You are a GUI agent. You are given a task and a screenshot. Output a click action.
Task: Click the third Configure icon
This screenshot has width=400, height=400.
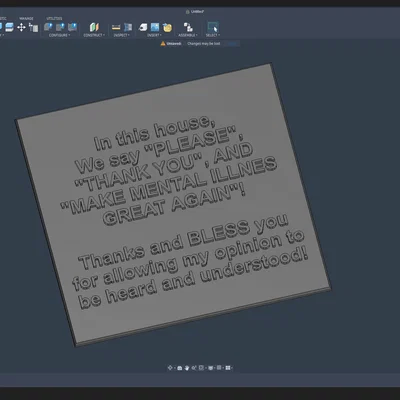(x=72, y=27)
